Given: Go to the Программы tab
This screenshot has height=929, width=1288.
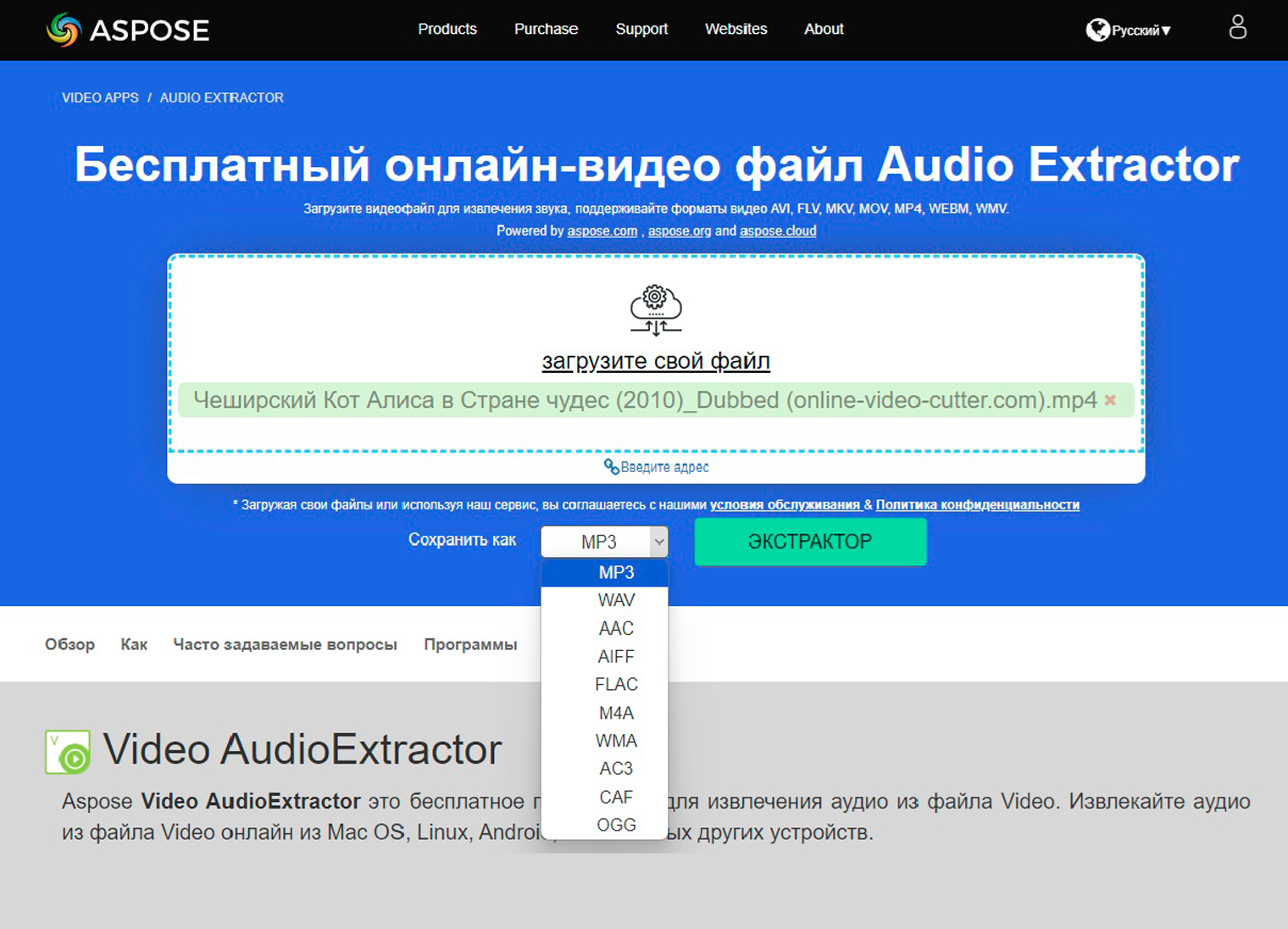Looking at the screenshot, I should [470, 644].
